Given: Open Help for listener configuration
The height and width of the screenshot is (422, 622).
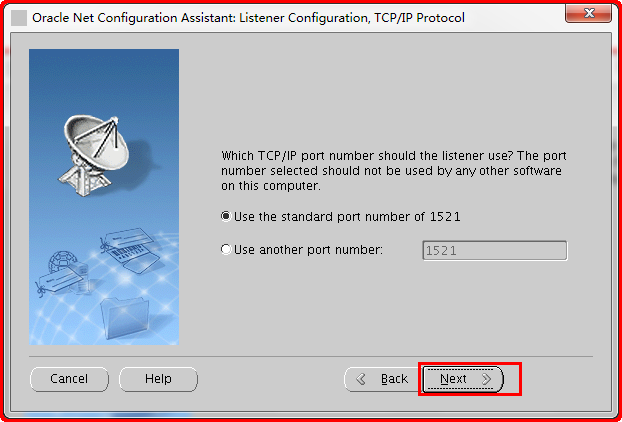Looking at the screenshot, I should [158, 379].
